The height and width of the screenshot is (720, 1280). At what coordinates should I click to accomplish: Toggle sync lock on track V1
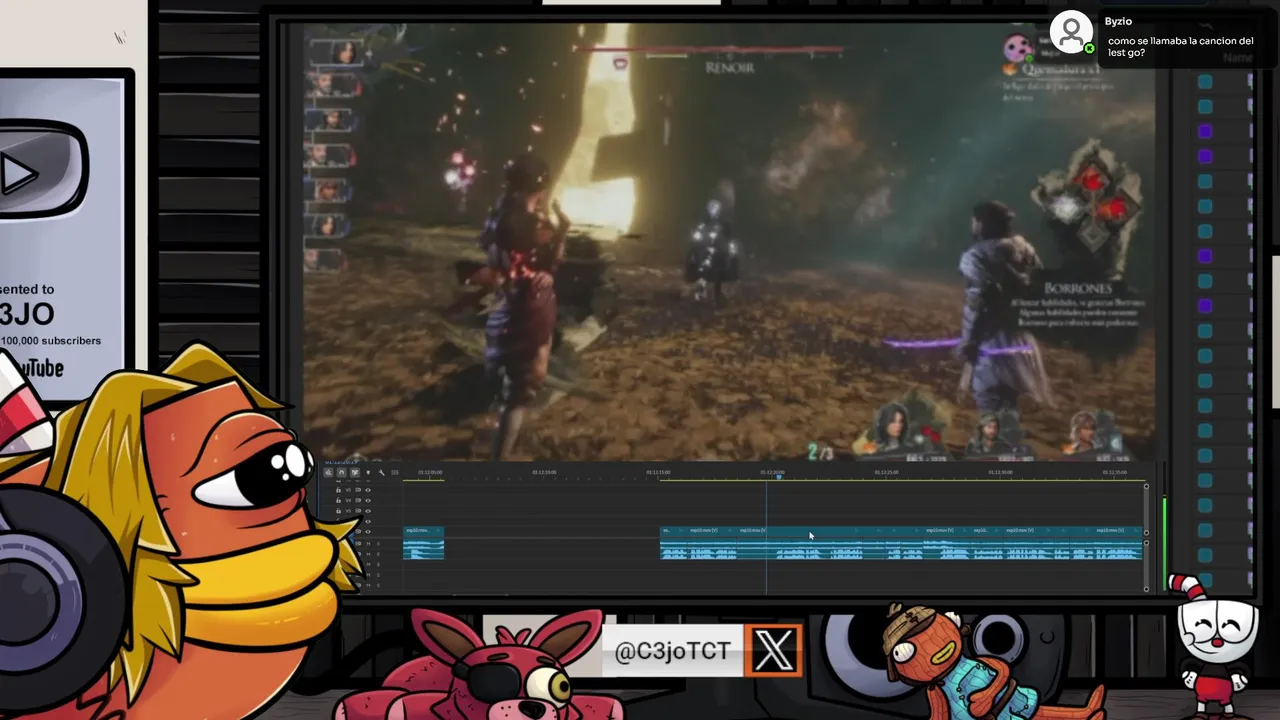(358, 532)
